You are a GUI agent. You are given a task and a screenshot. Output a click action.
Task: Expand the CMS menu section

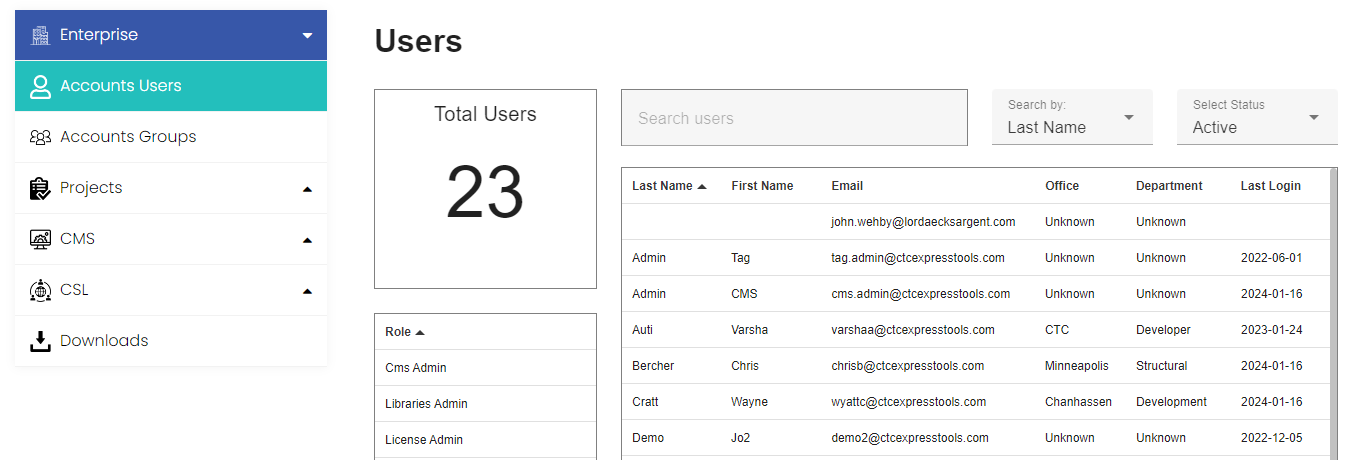pos(307,240)
